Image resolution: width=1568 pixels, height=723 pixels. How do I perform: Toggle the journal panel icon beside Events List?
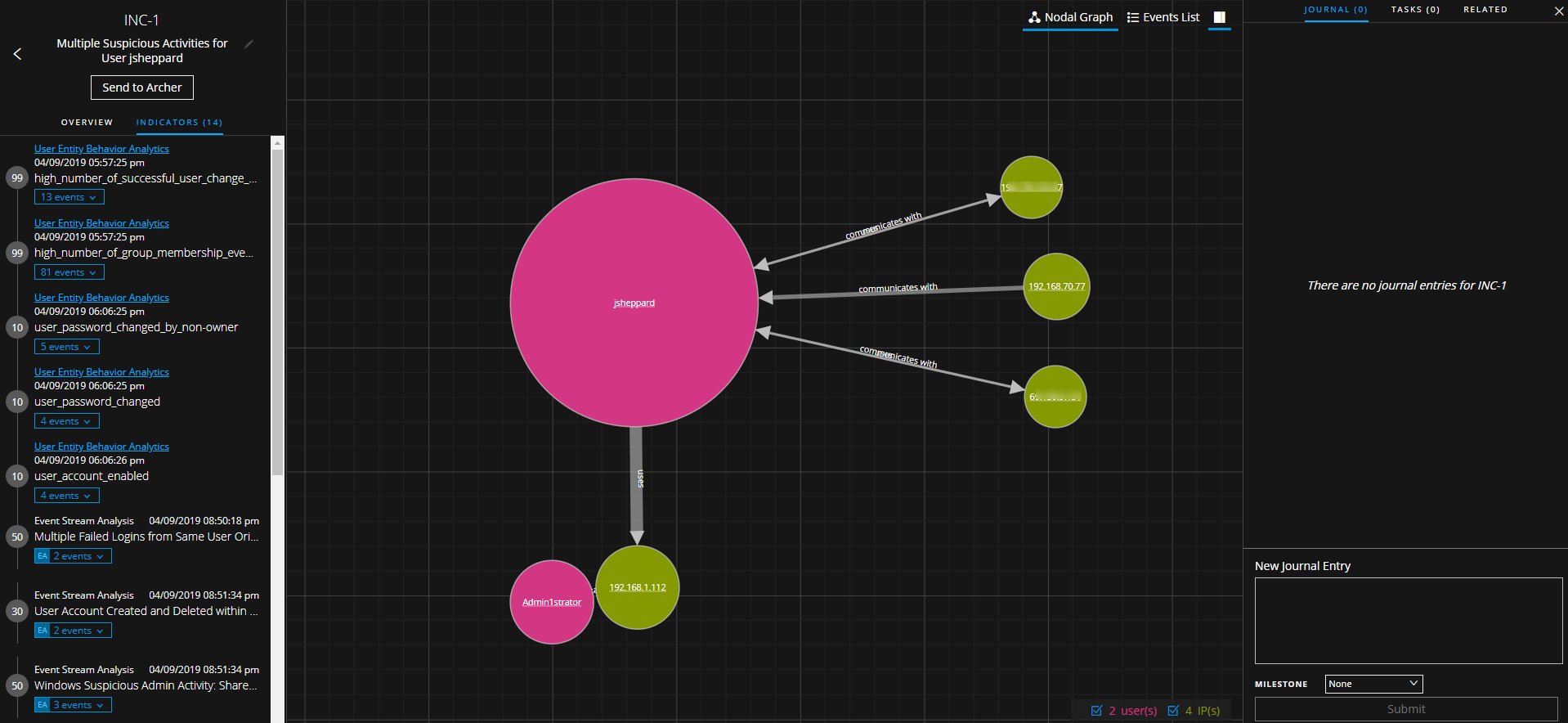coord(1219,17)
